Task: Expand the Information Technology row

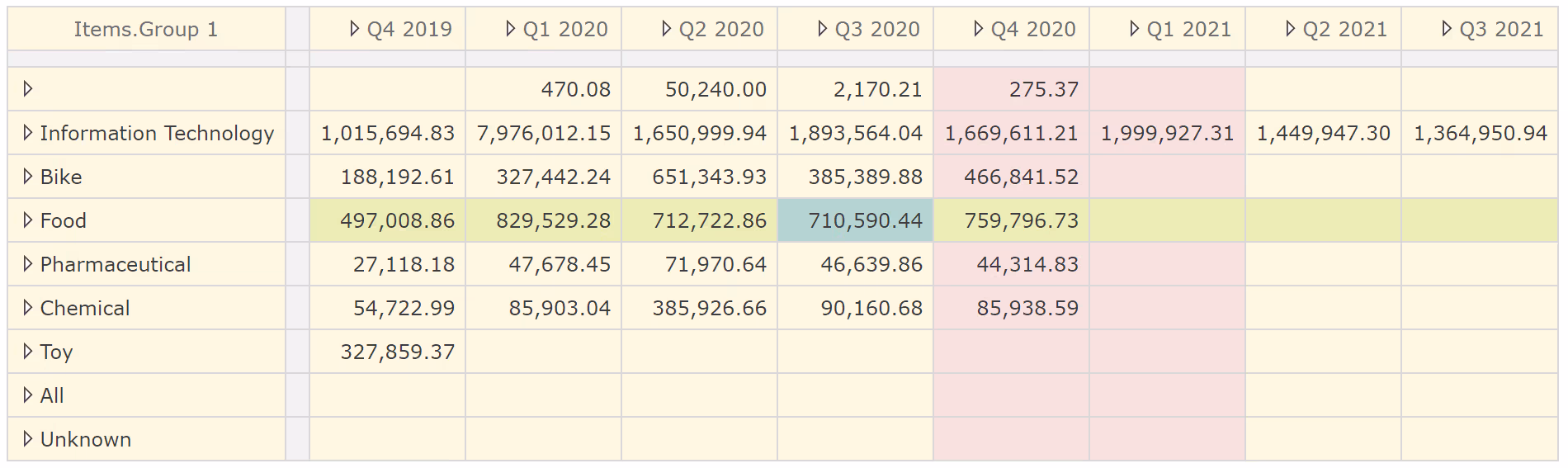Action: tap(28, 133)
